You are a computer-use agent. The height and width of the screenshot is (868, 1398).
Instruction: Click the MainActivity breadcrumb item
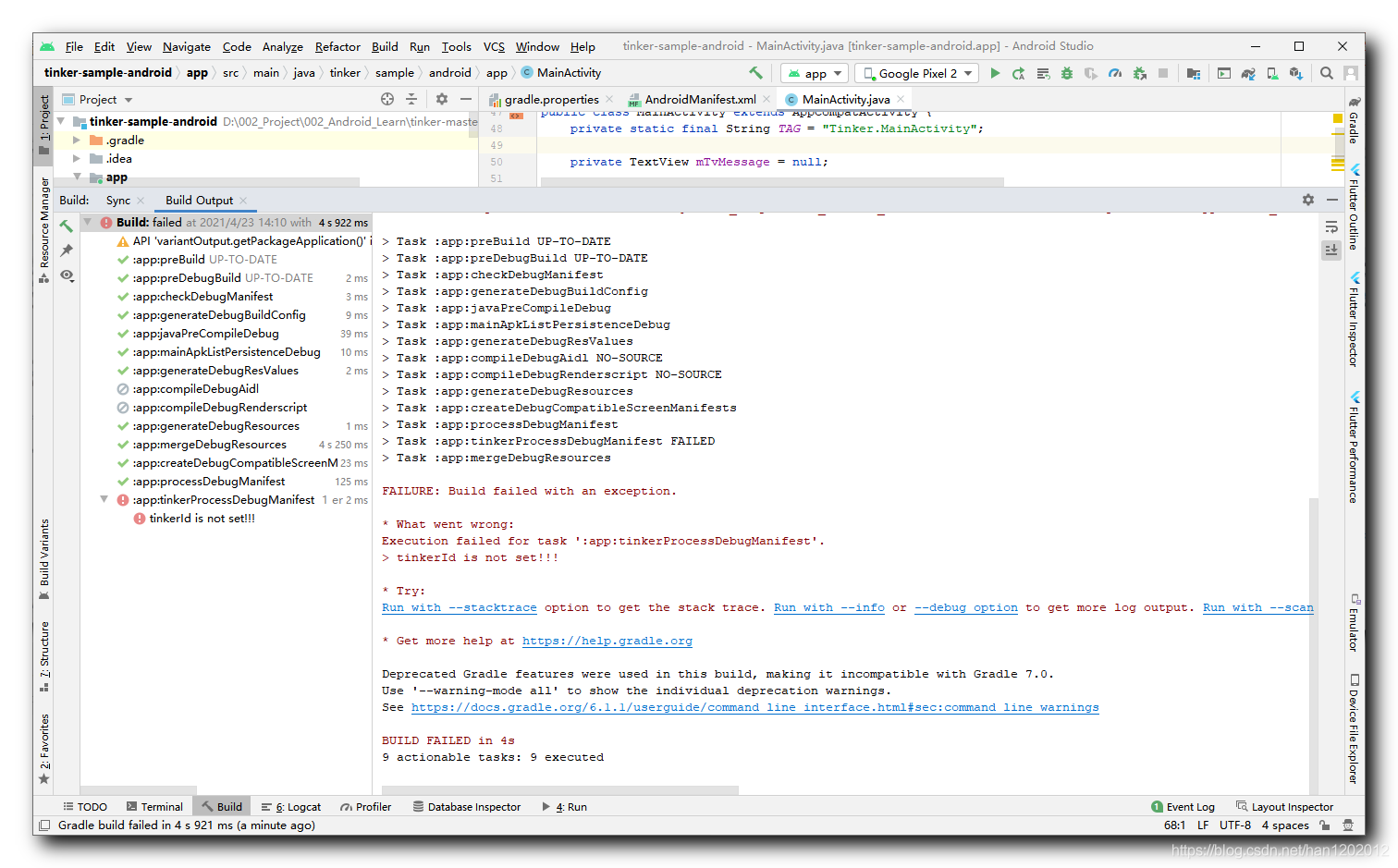(x=561, y=73)
